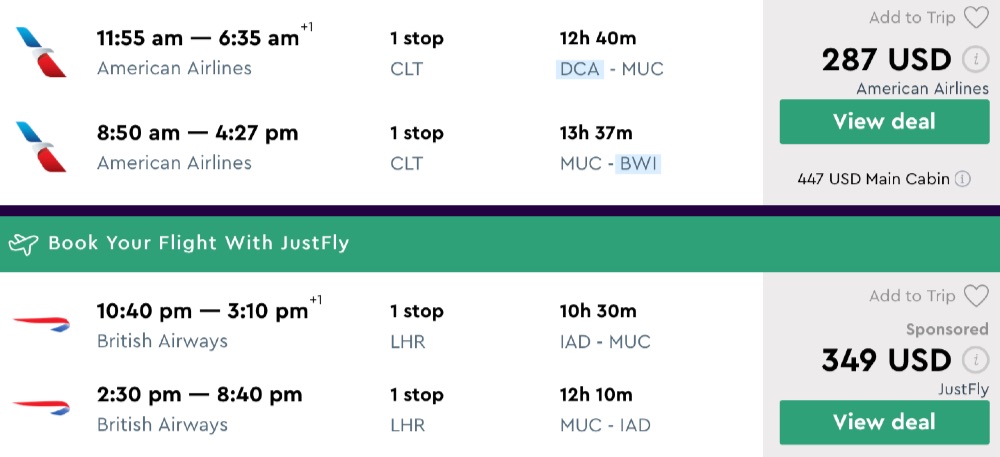Click the American Airlines logo on 11:55 am flight
Screen dimensions: 1000x457
41,53
